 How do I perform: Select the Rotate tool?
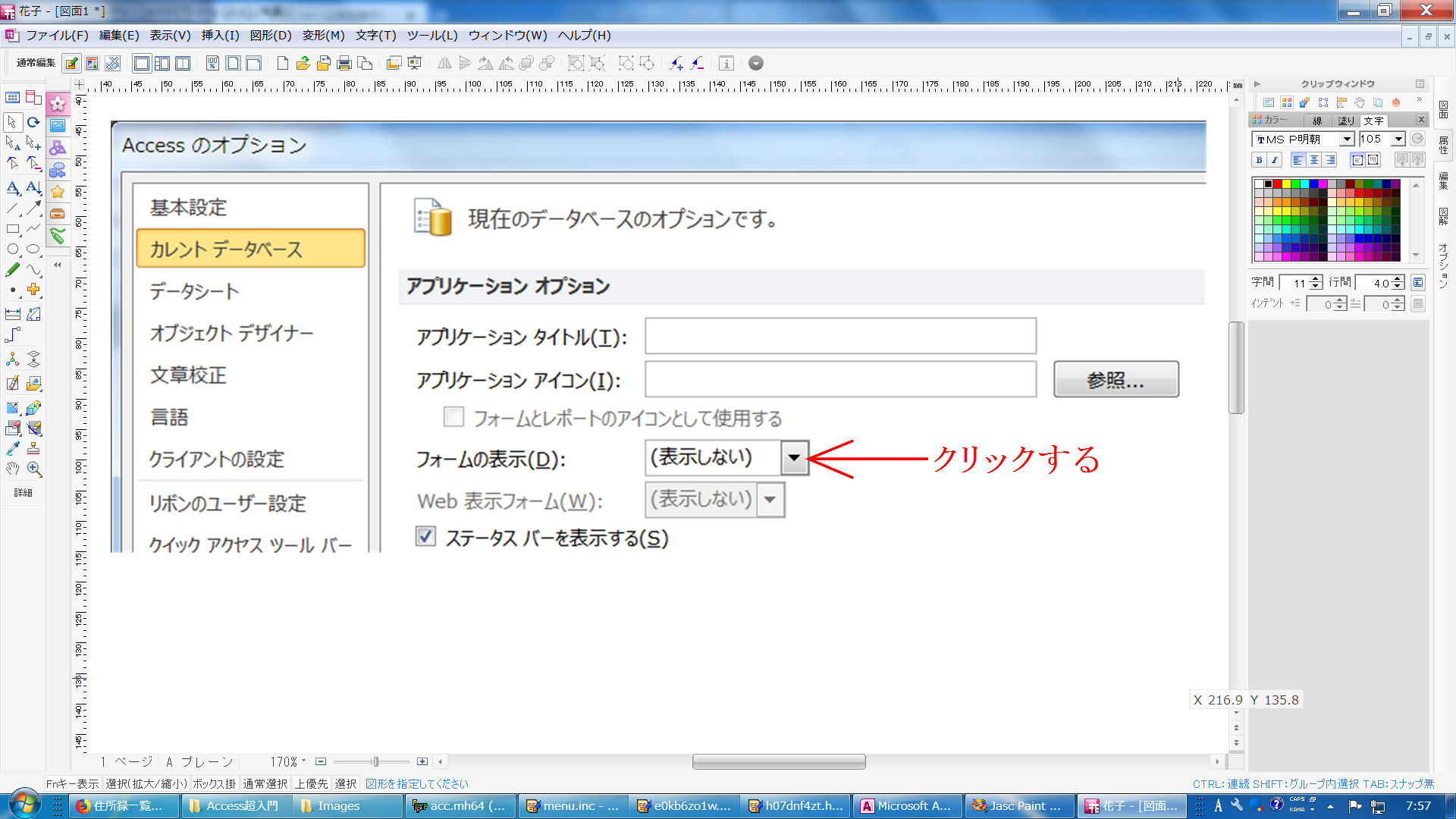pyautogui.click(x=33, y=121)
